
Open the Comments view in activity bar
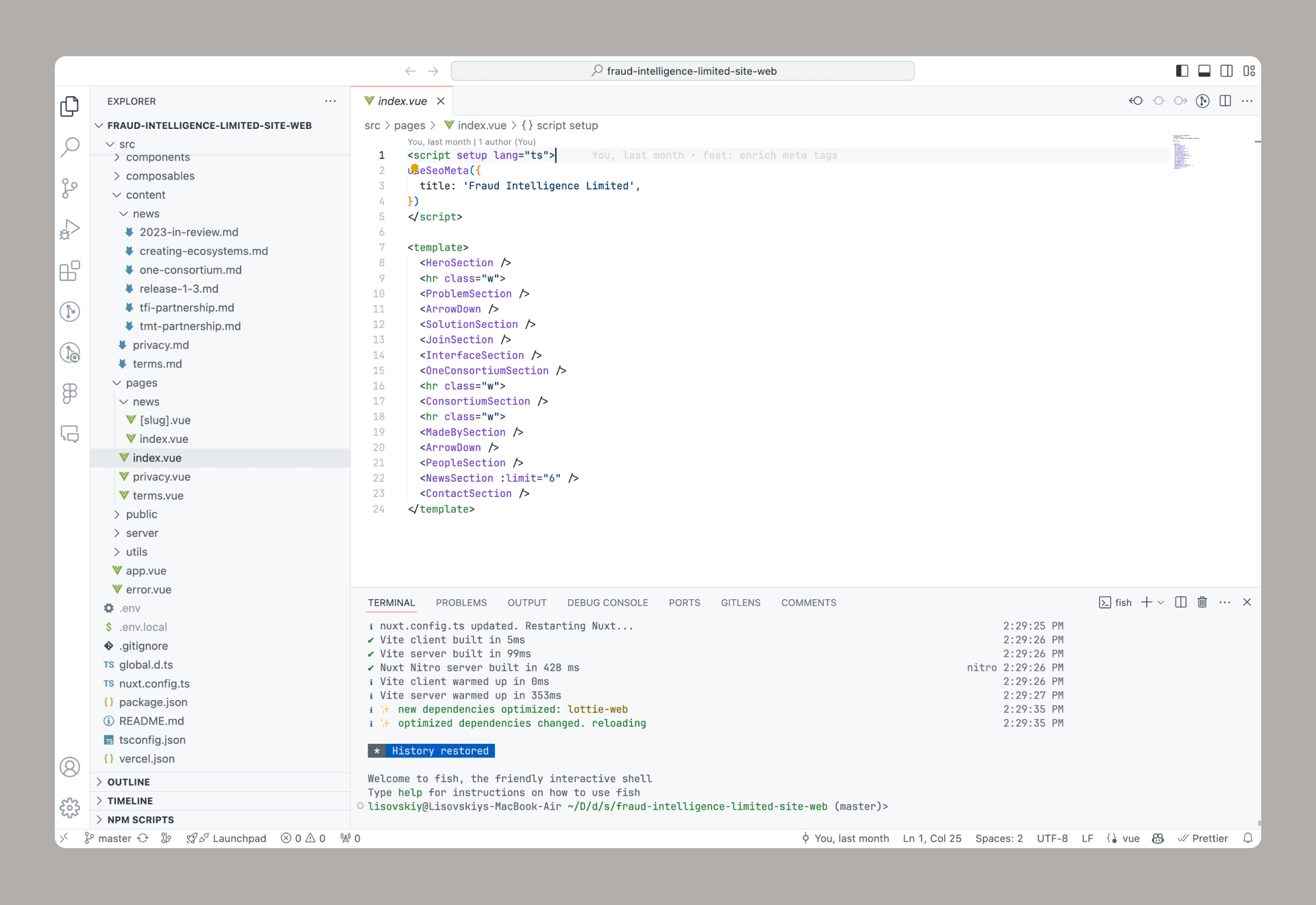click(x=70, y=434)
